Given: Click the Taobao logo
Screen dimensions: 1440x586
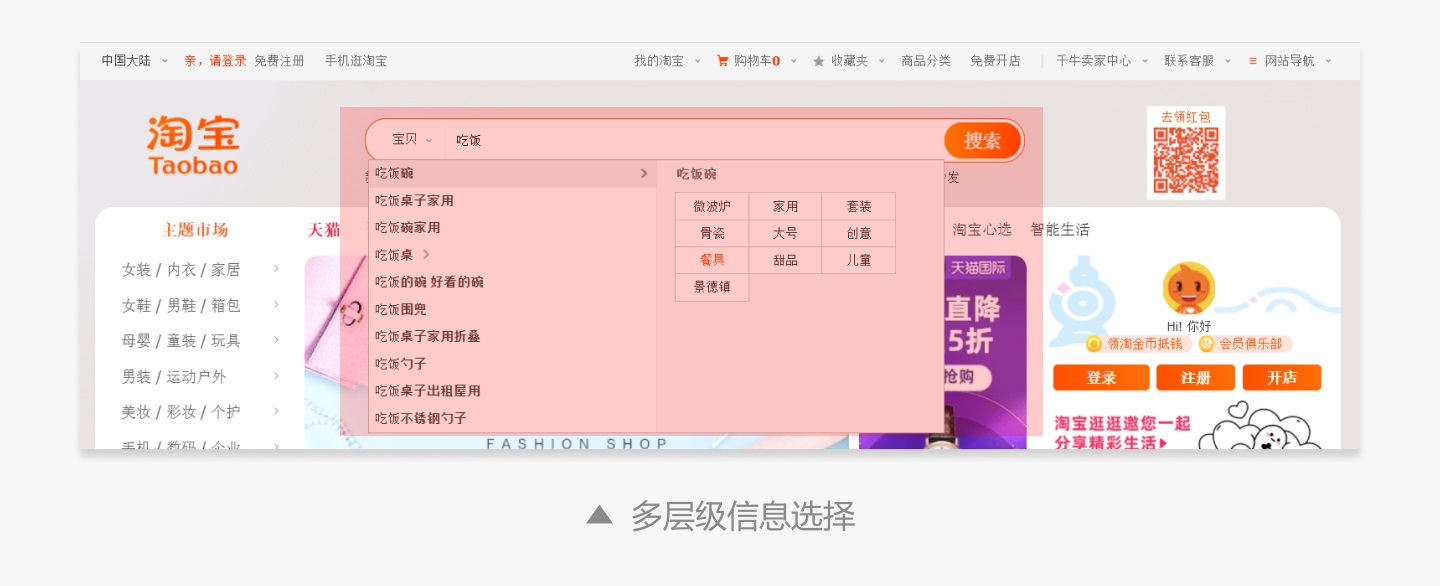Looking at the screenshot, I should point(193,146).
